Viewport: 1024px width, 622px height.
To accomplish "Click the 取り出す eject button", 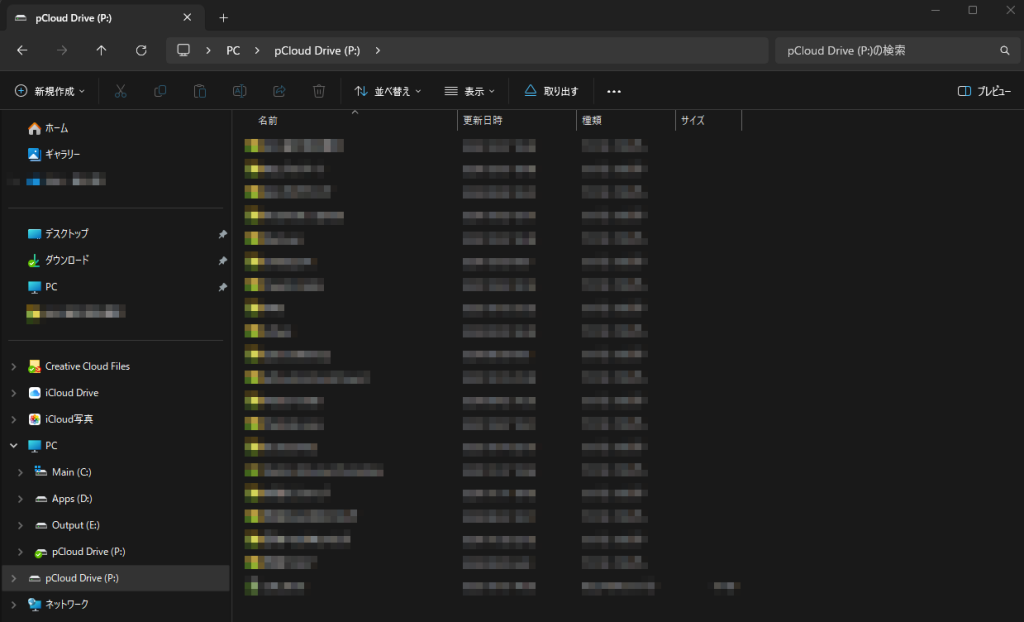I will pos(551,91).
